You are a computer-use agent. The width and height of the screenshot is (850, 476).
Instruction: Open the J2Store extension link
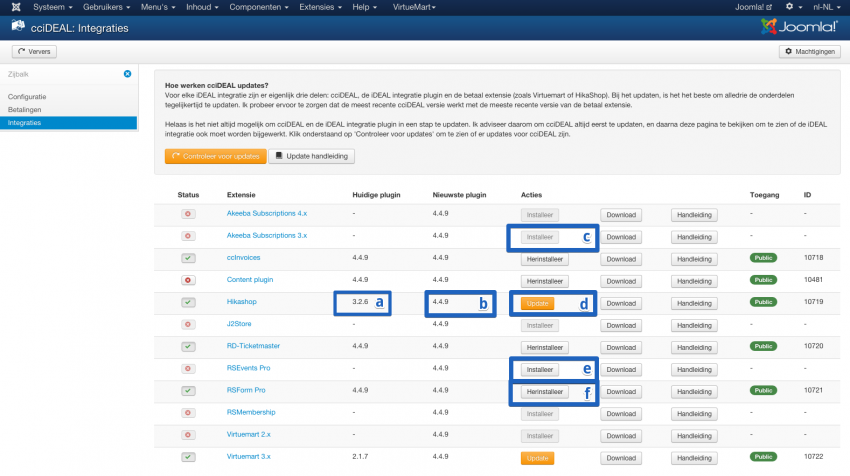tap(239, 324)
